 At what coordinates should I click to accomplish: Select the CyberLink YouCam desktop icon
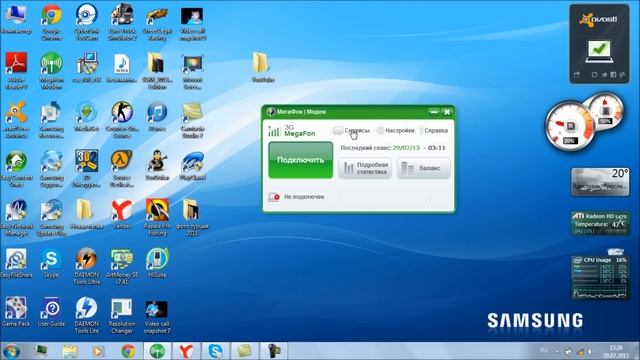point(87,22)
